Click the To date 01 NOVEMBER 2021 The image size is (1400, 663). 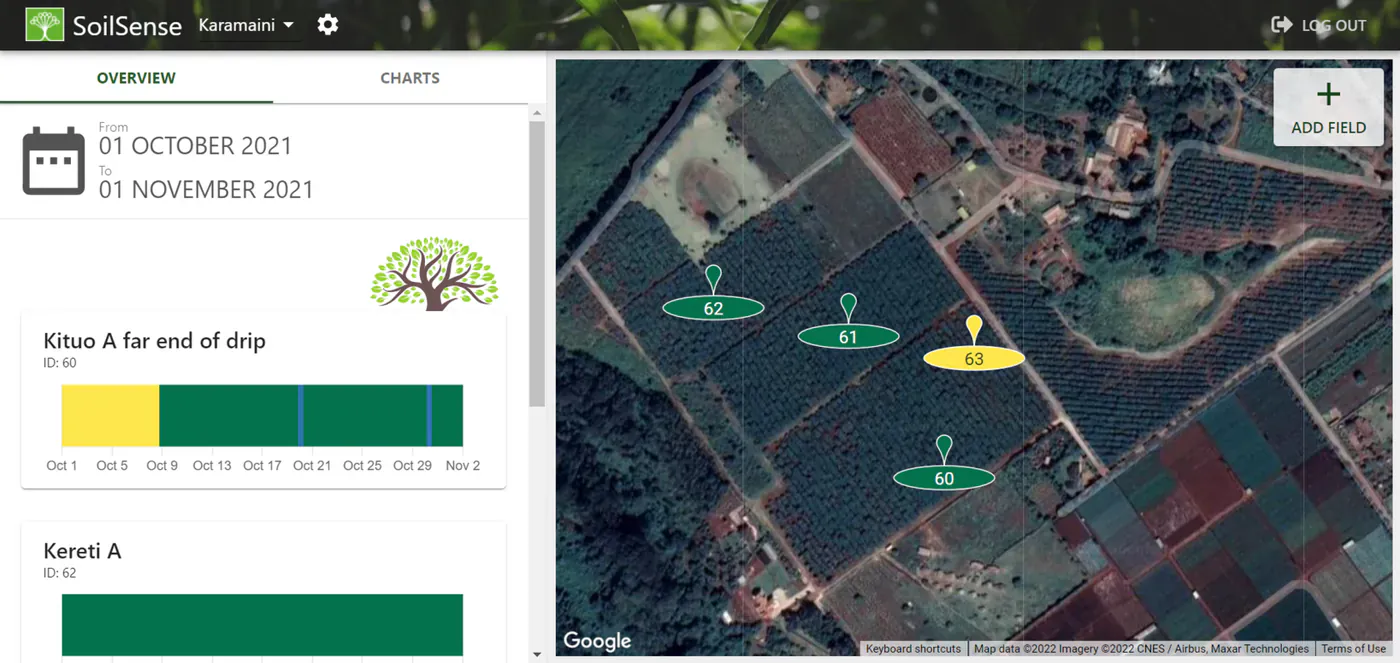click(x=206, y=190)
